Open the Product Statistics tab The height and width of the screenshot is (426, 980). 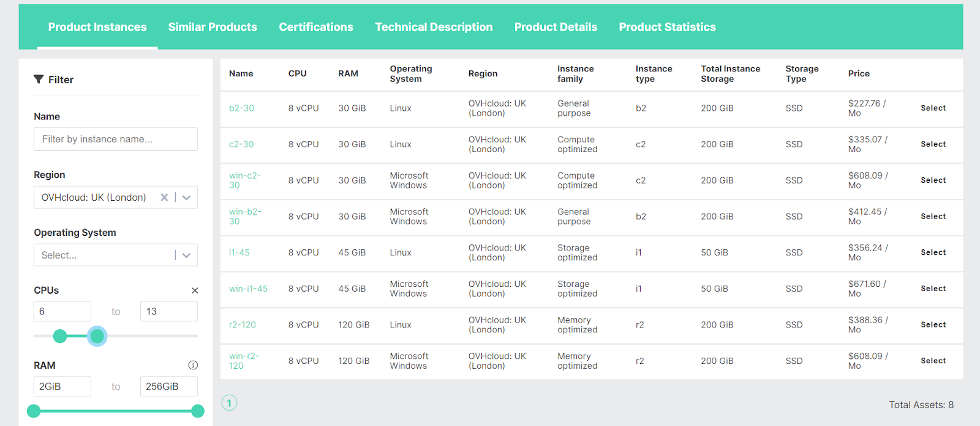[x=668, y=27]
